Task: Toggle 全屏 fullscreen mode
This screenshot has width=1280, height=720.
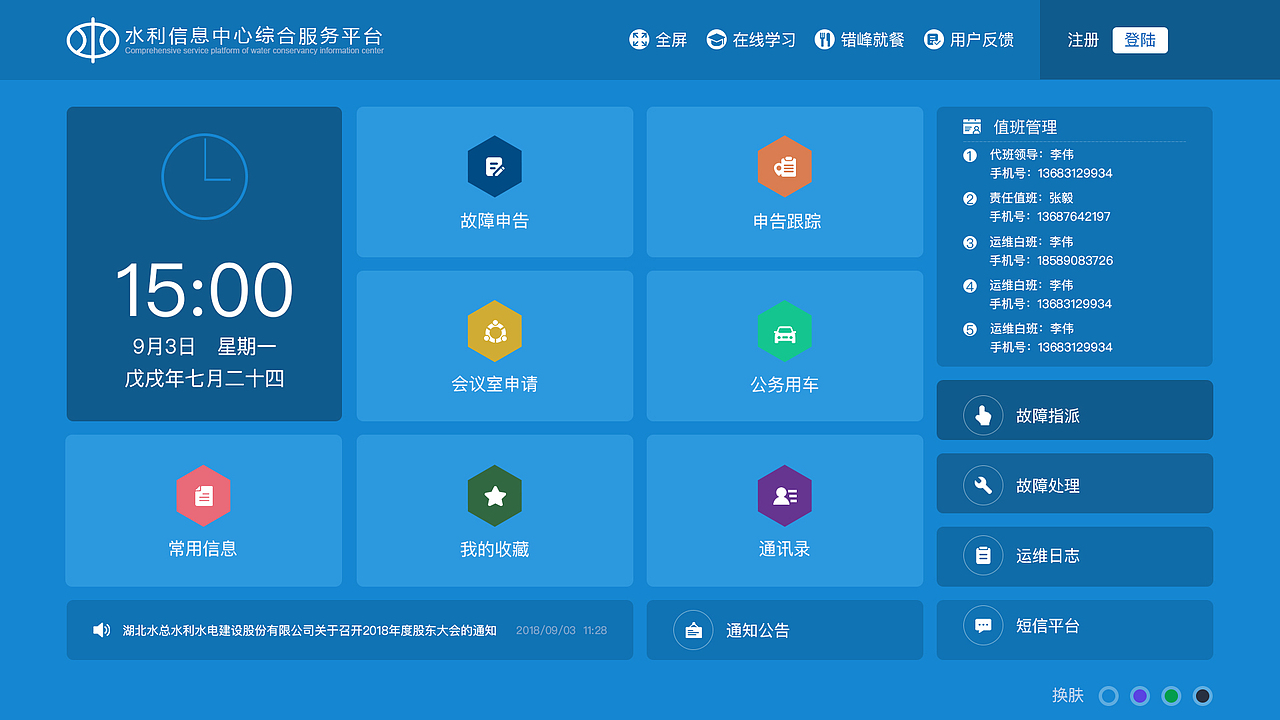Action: click(x=658, y=40)
